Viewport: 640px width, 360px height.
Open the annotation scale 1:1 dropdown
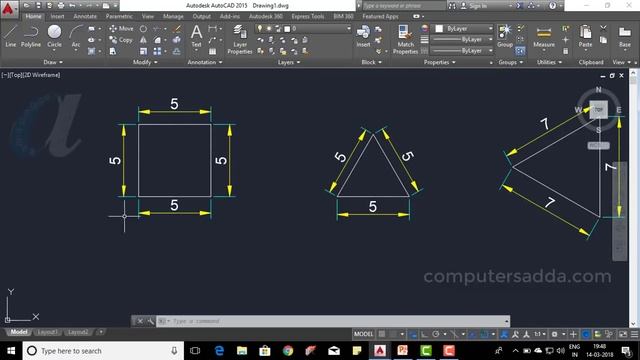coord(540,334)
